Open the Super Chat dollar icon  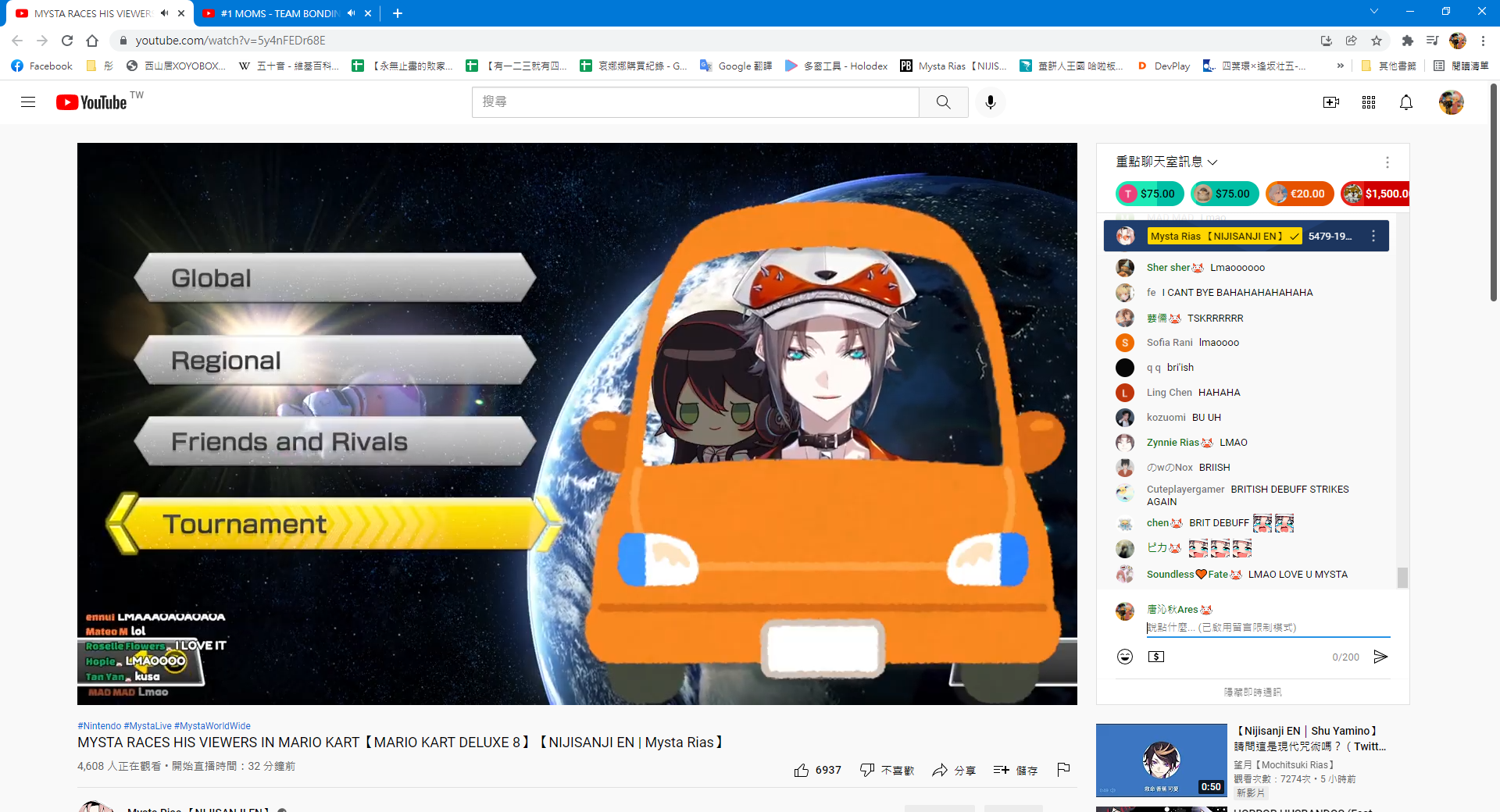coord(1156,657)
